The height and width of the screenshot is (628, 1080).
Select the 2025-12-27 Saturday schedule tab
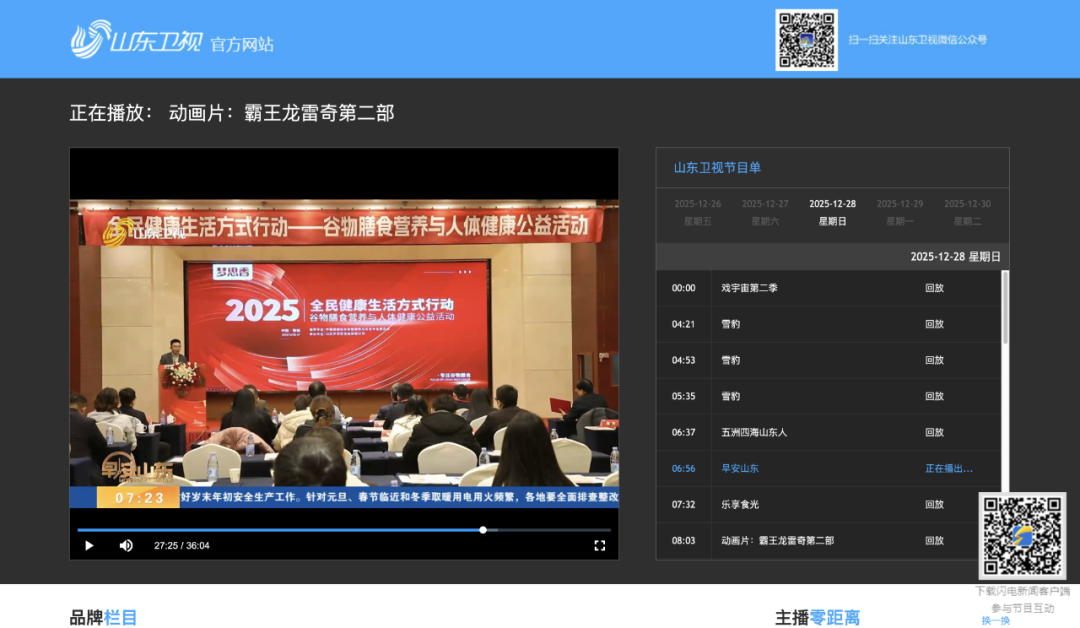point(765,212)
